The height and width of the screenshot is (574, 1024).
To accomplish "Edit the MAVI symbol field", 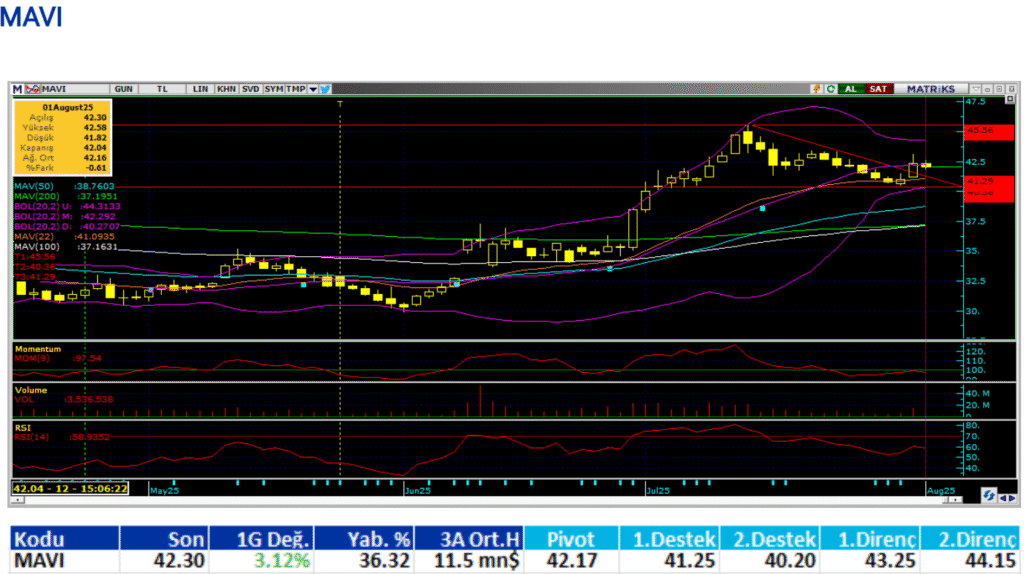I will pyautogui.click(x=74, y=89).
